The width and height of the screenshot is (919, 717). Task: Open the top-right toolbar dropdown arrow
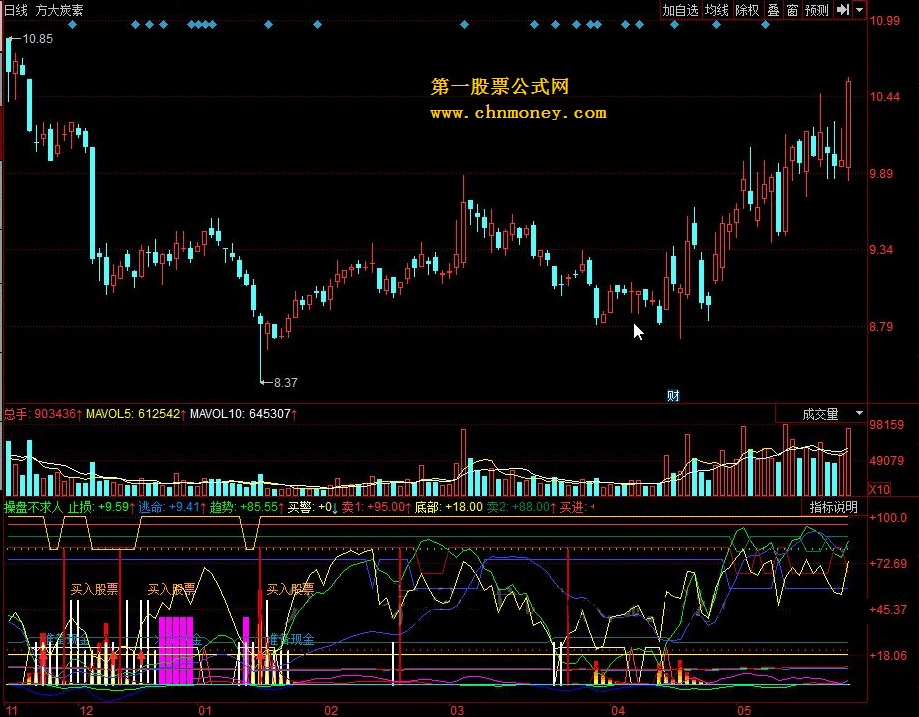point(859,10)
